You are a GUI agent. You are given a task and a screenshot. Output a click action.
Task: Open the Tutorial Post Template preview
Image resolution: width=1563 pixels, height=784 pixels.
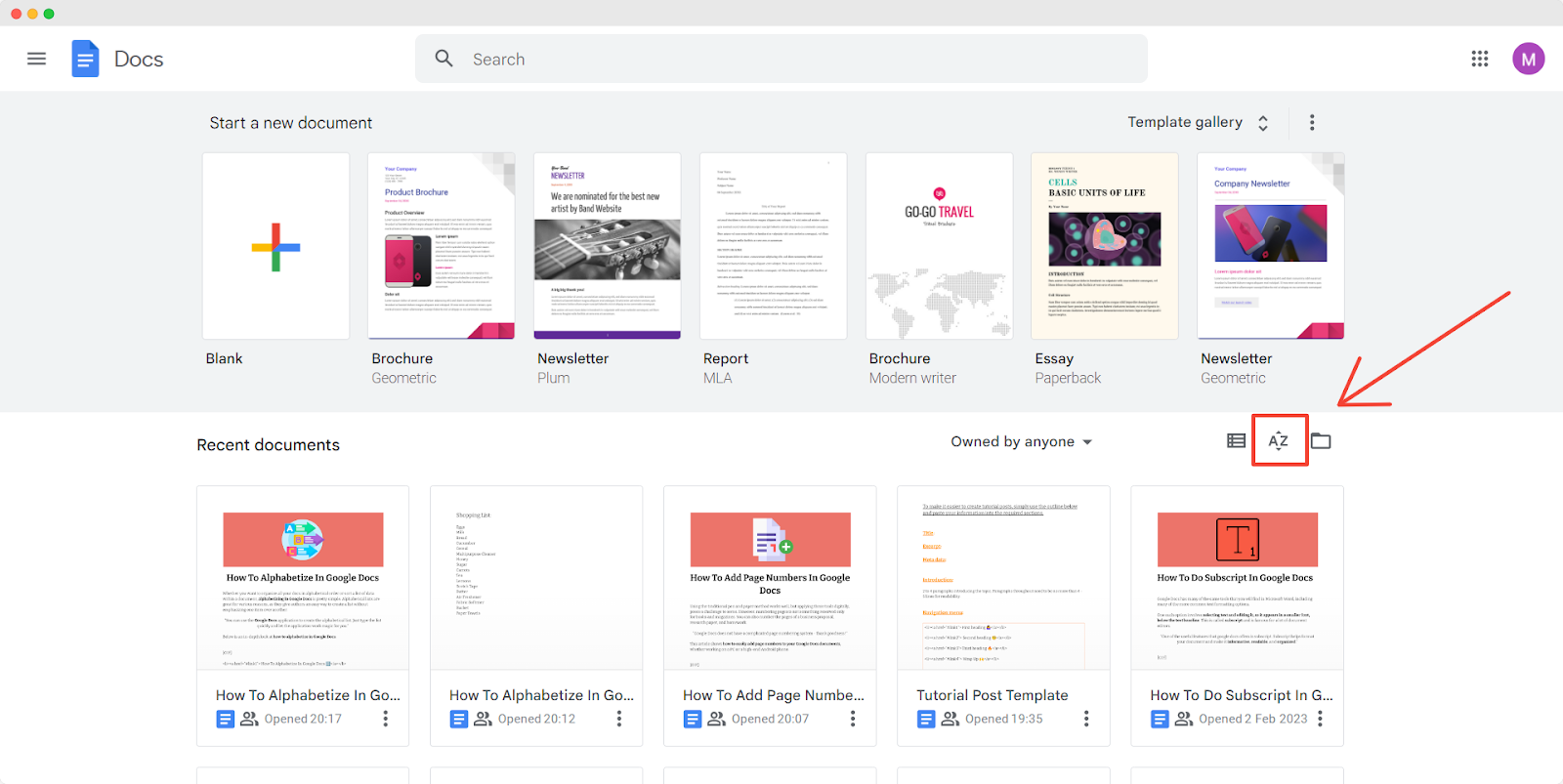tap(1003, 578)
